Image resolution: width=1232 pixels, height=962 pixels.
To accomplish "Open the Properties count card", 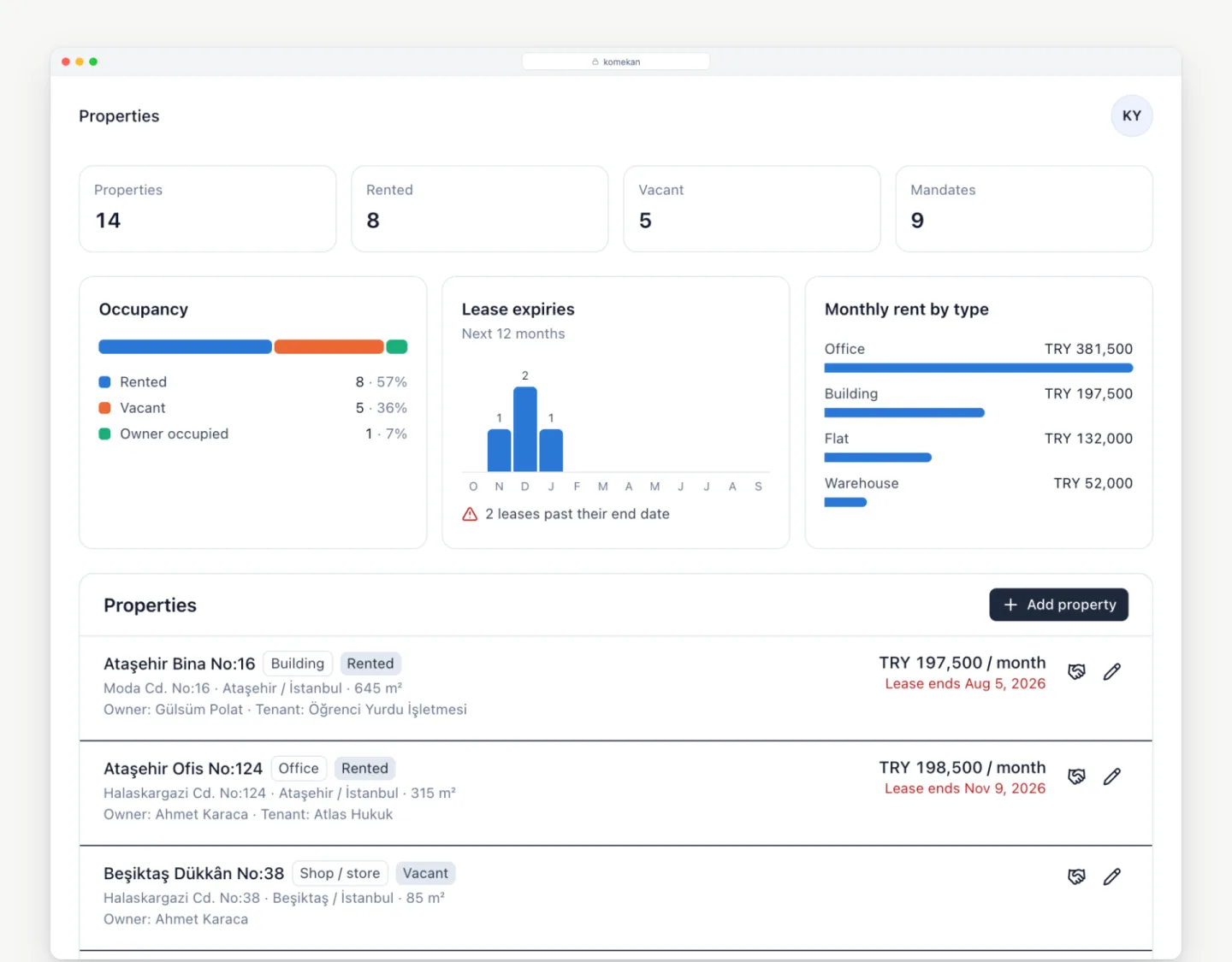I will click(208, 209).
